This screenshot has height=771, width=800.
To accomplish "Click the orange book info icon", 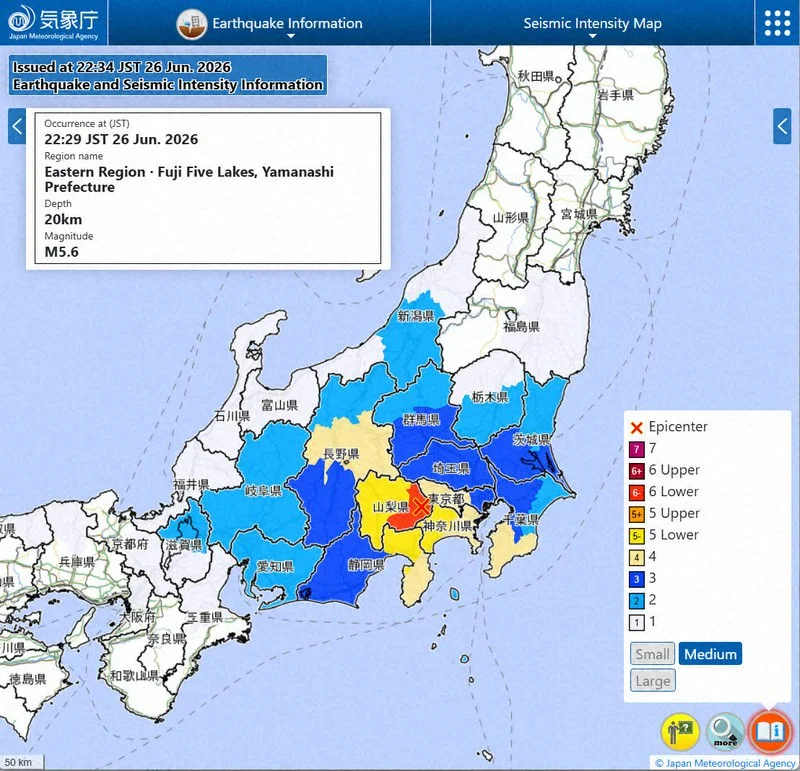I will pos(769,732).
